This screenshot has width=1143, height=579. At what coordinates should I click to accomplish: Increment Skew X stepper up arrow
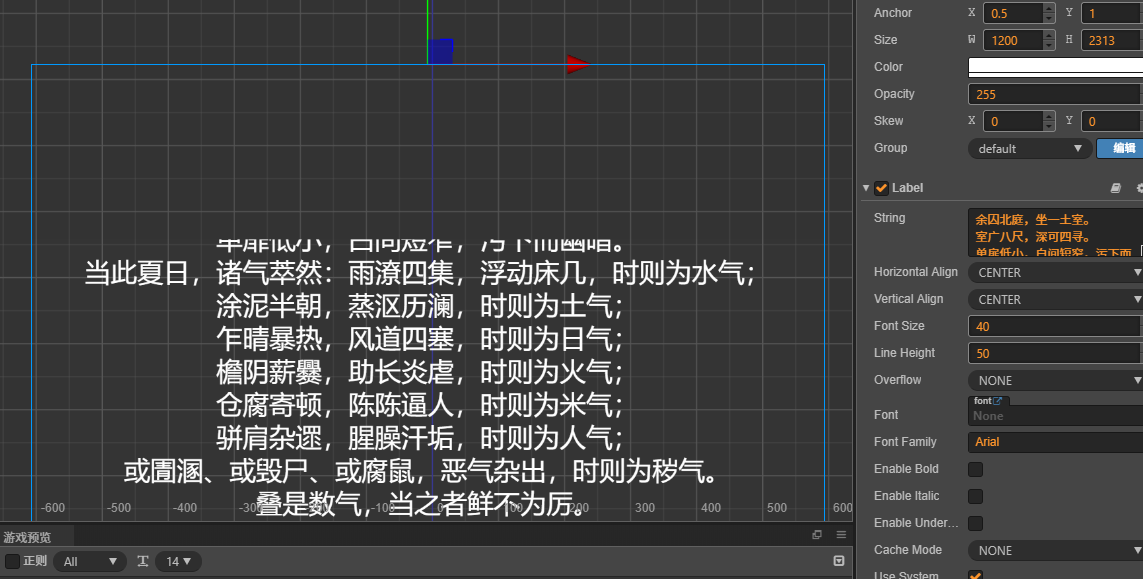click(1049, 116)
